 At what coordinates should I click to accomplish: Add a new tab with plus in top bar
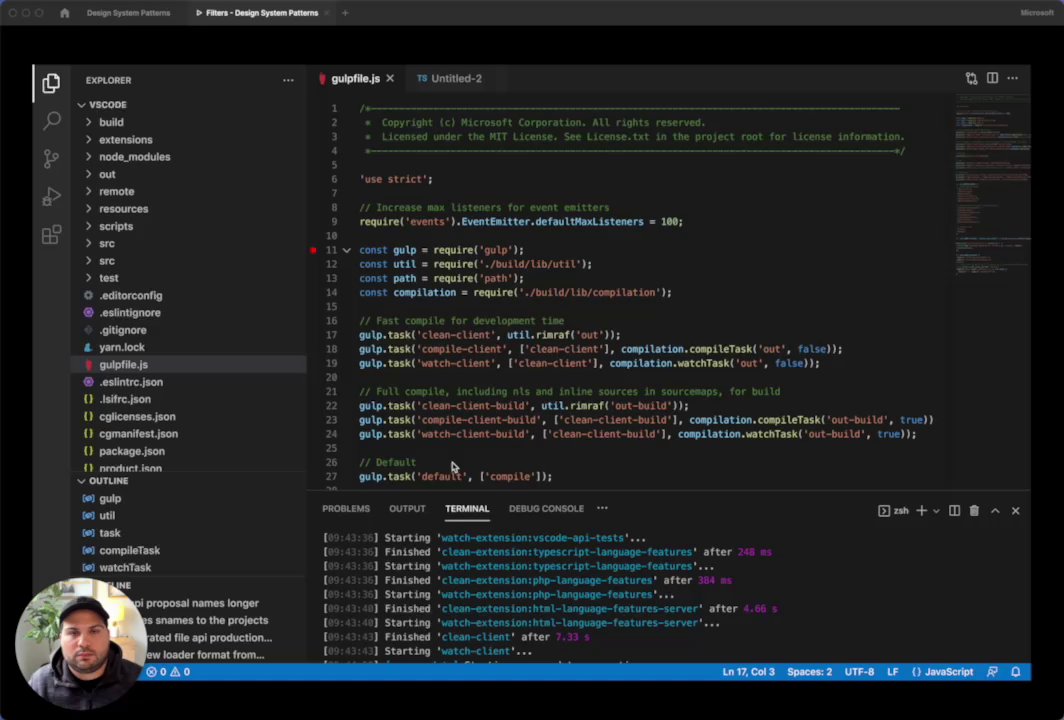(x=345, y=13)
